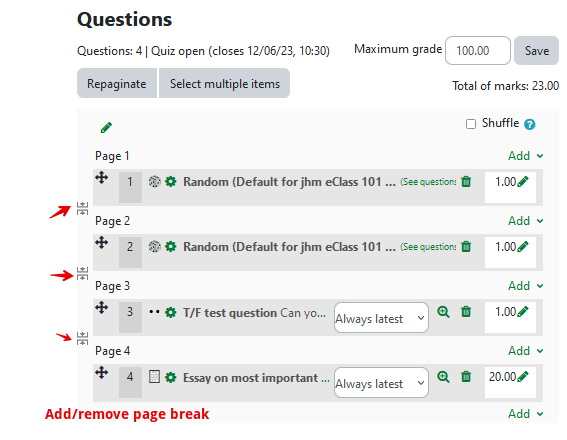Click the Maximum grade input field
This screenshot has width=567, height=440.
click(478, 50)
